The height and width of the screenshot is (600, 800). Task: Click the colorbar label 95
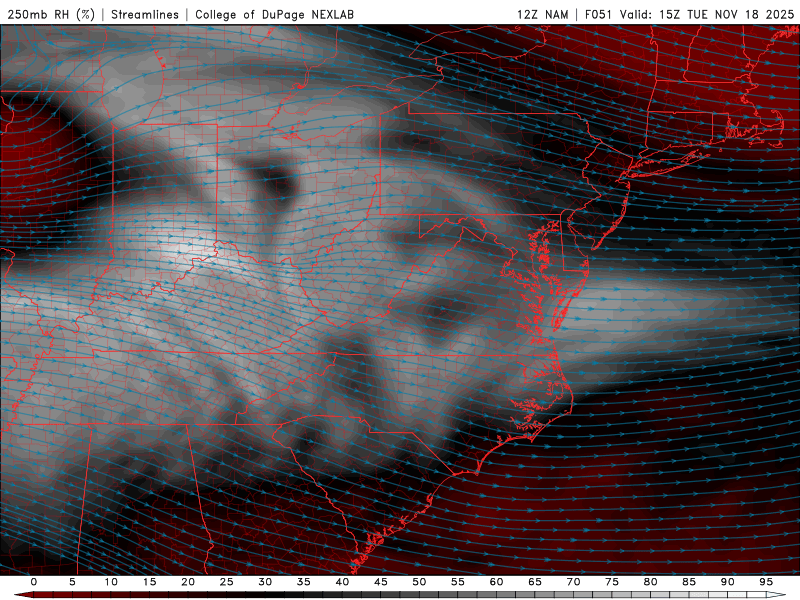(766, 582)
